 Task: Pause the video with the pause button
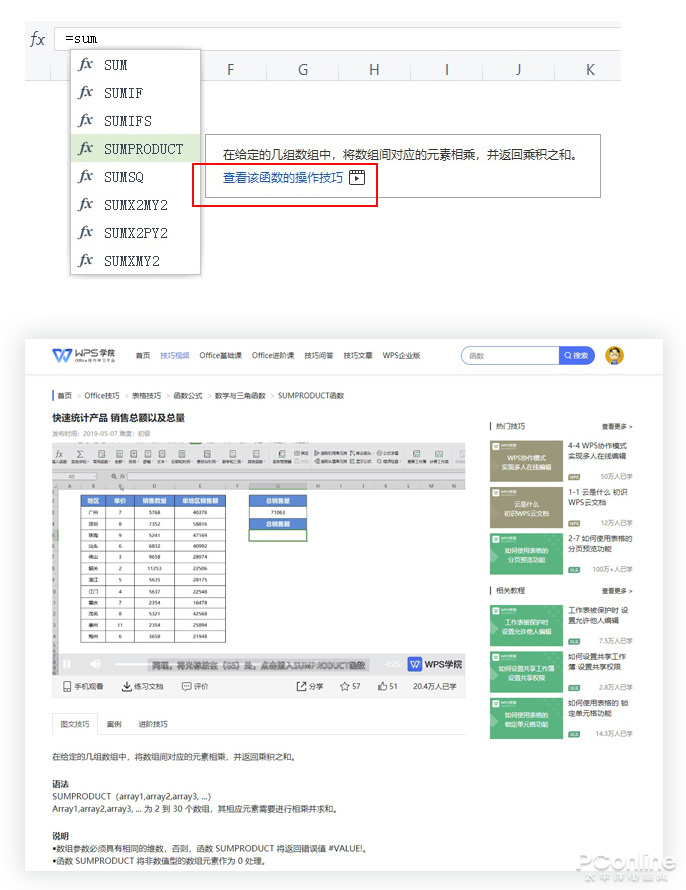coord(67,664)
